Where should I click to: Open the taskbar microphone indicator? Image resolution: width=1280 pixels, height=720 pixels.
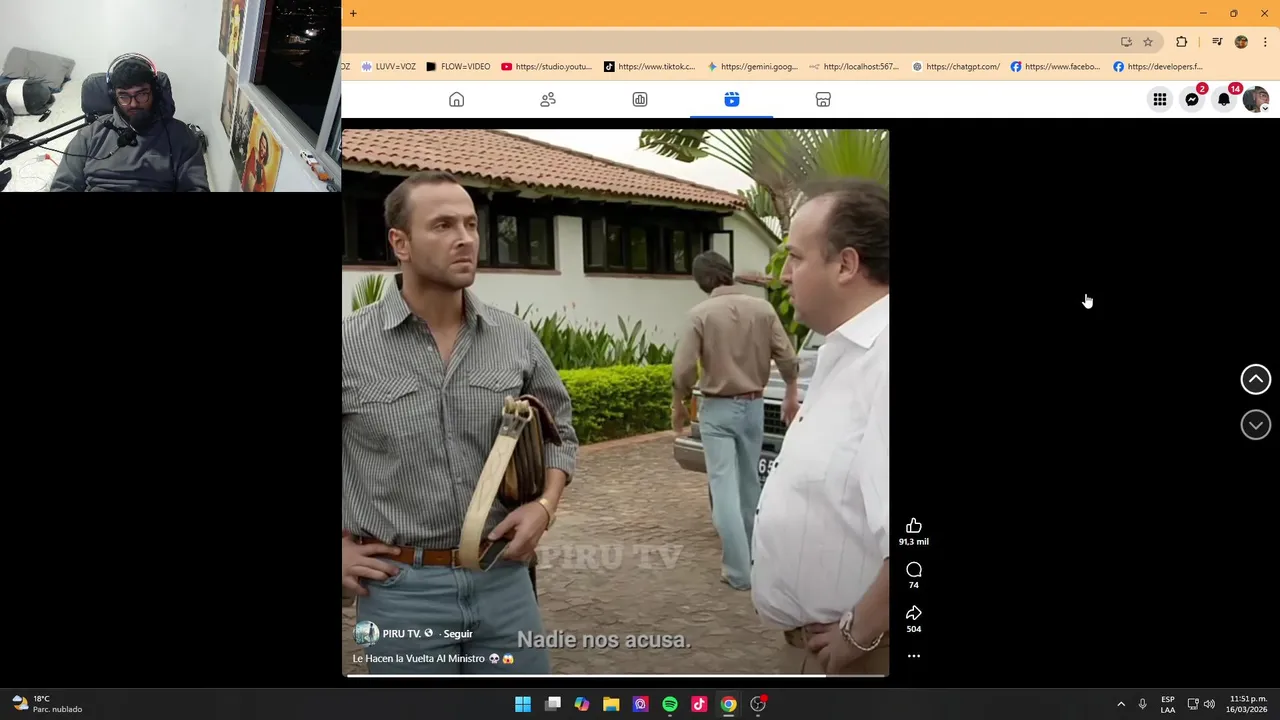click(x=1142, y=704)
